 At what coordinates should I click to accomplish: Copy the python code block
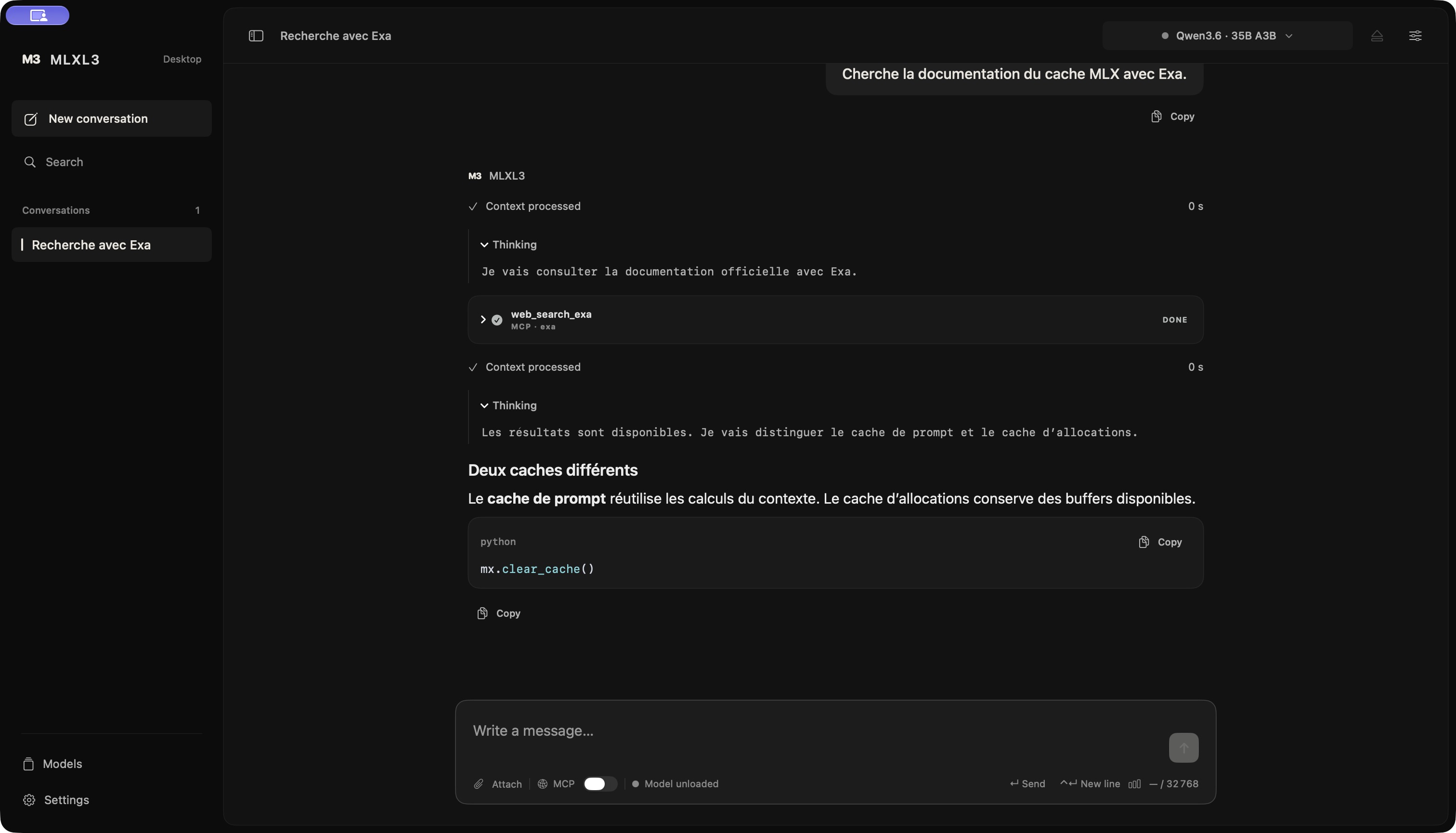(1160, 542)
